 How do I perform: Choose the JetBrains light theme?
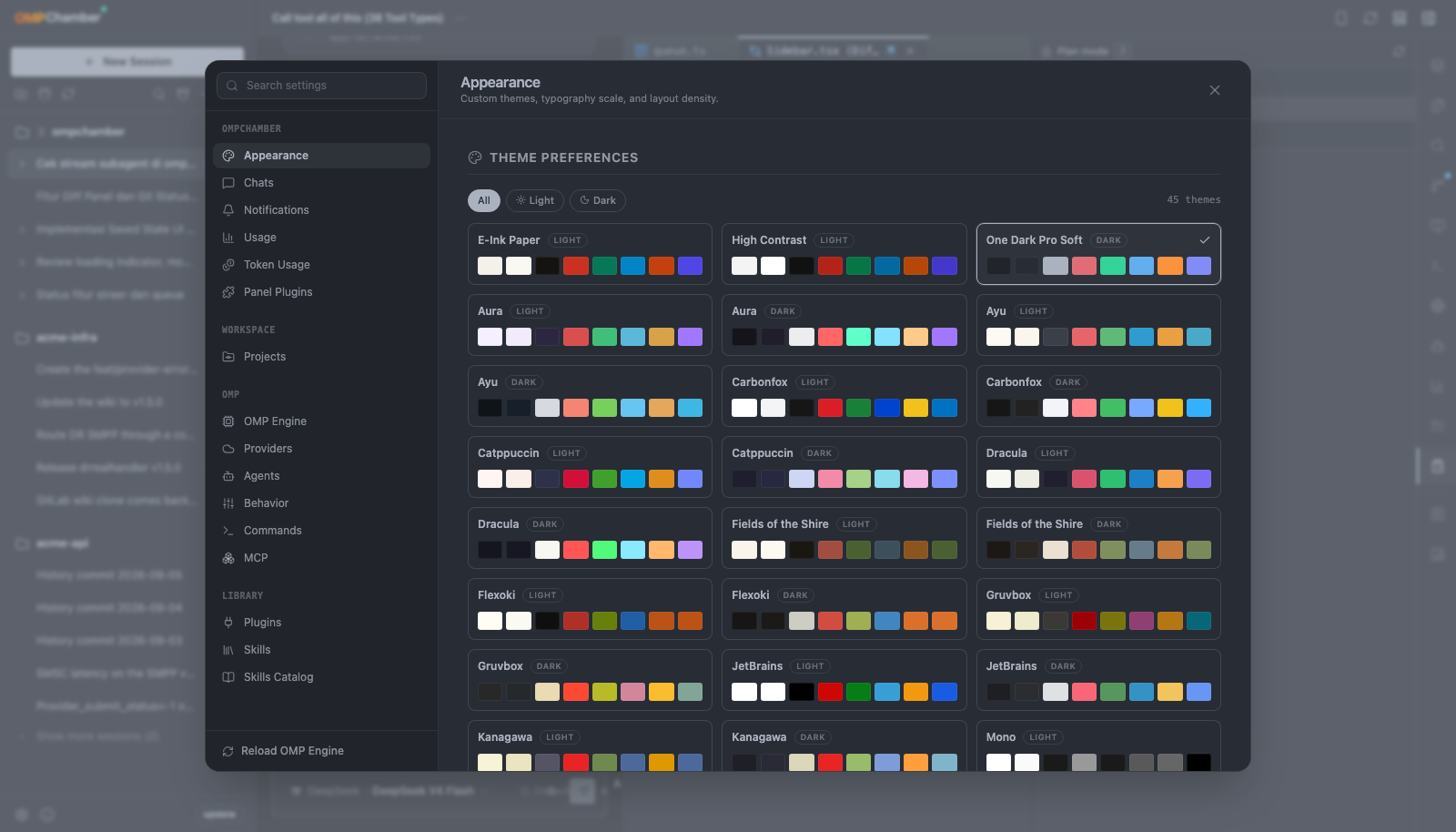pos(844,680)
